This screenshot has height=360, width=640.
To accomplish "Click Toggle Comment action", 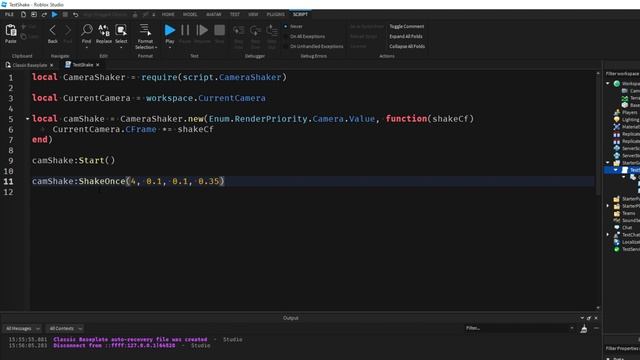I will 407,27.
